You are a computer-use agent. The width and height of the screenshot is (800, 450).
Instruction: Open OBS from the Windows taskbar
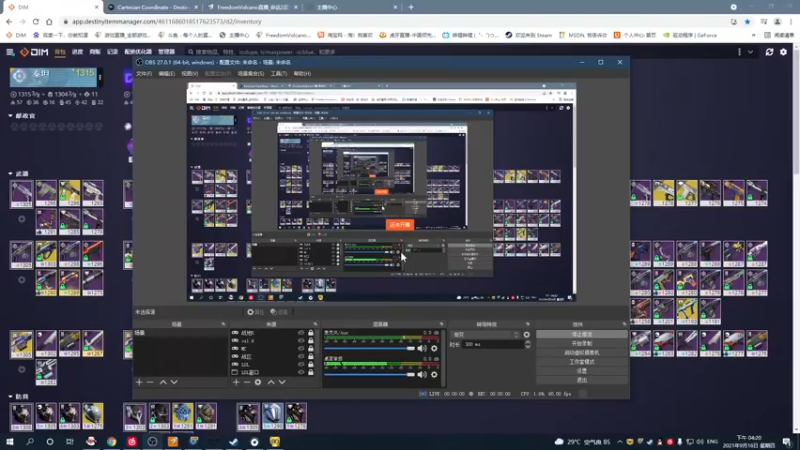tap(152, 442)
